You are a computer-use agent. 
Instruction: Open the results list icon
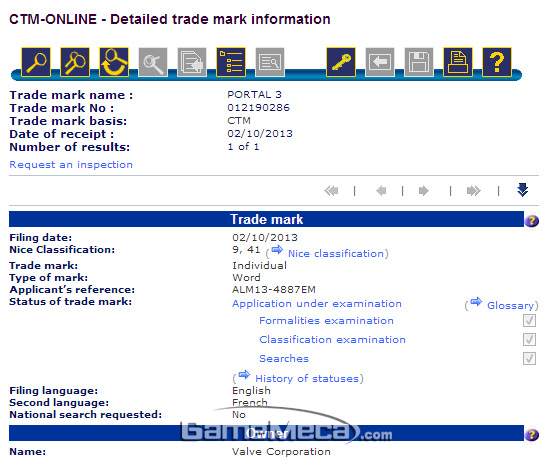231,62
